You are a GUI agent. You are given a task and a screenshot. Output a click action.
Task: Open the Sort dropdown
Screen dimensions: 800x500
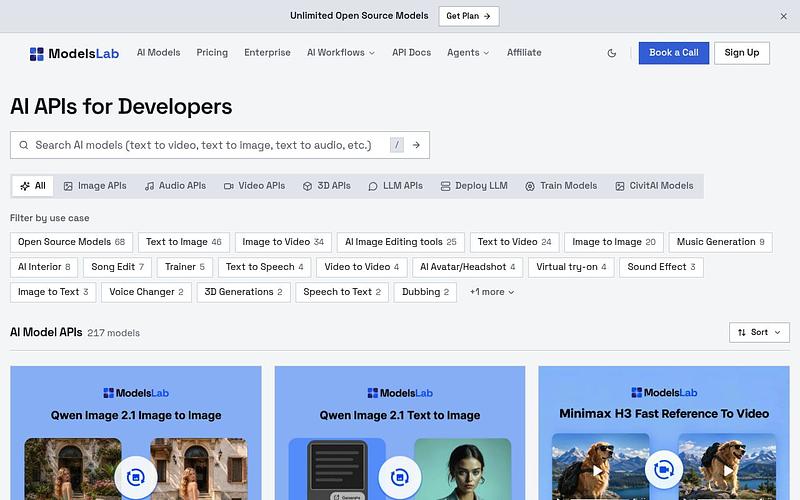[759, 333]
